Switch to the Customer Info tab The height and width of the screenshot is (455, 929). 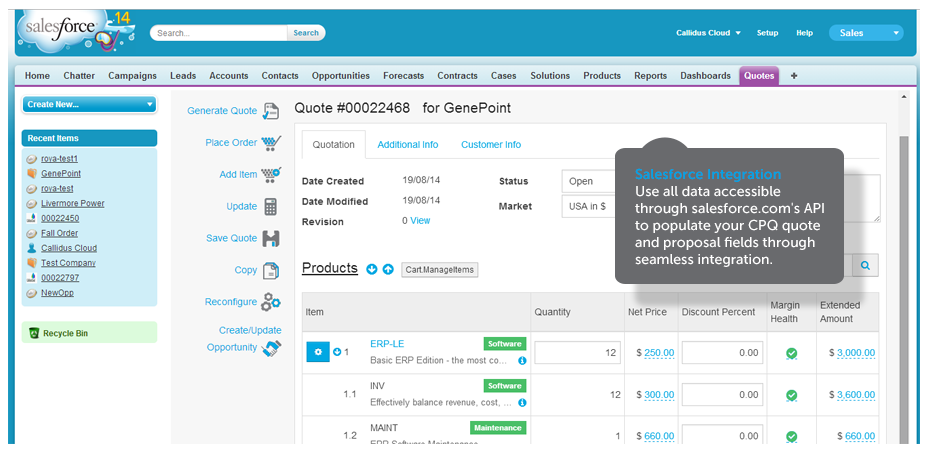(x=491, y=145)
